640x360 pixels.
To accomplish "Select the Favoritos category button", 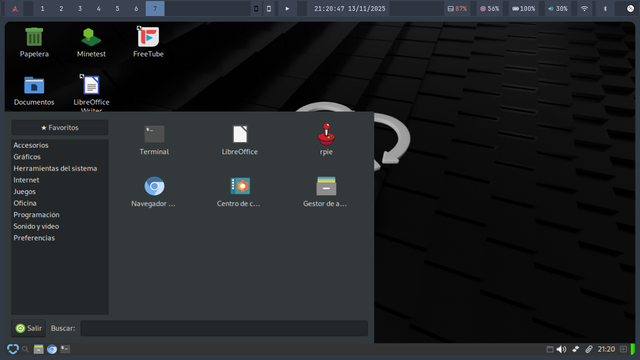I will point(60,128).
